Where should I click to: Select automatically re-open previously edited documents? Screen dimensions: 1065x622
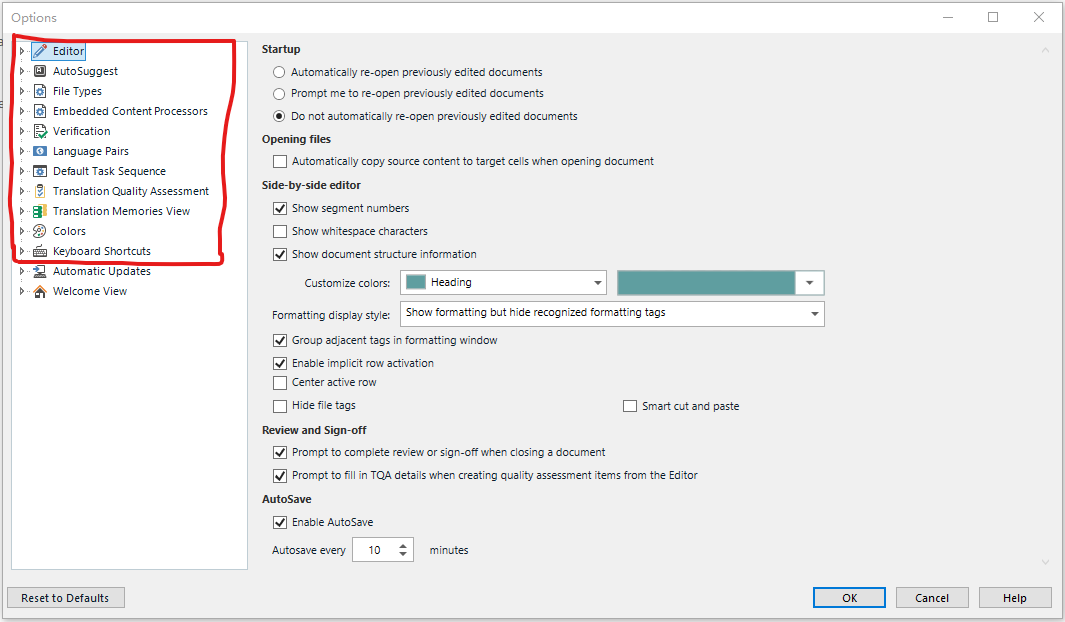tap(278, 72)
